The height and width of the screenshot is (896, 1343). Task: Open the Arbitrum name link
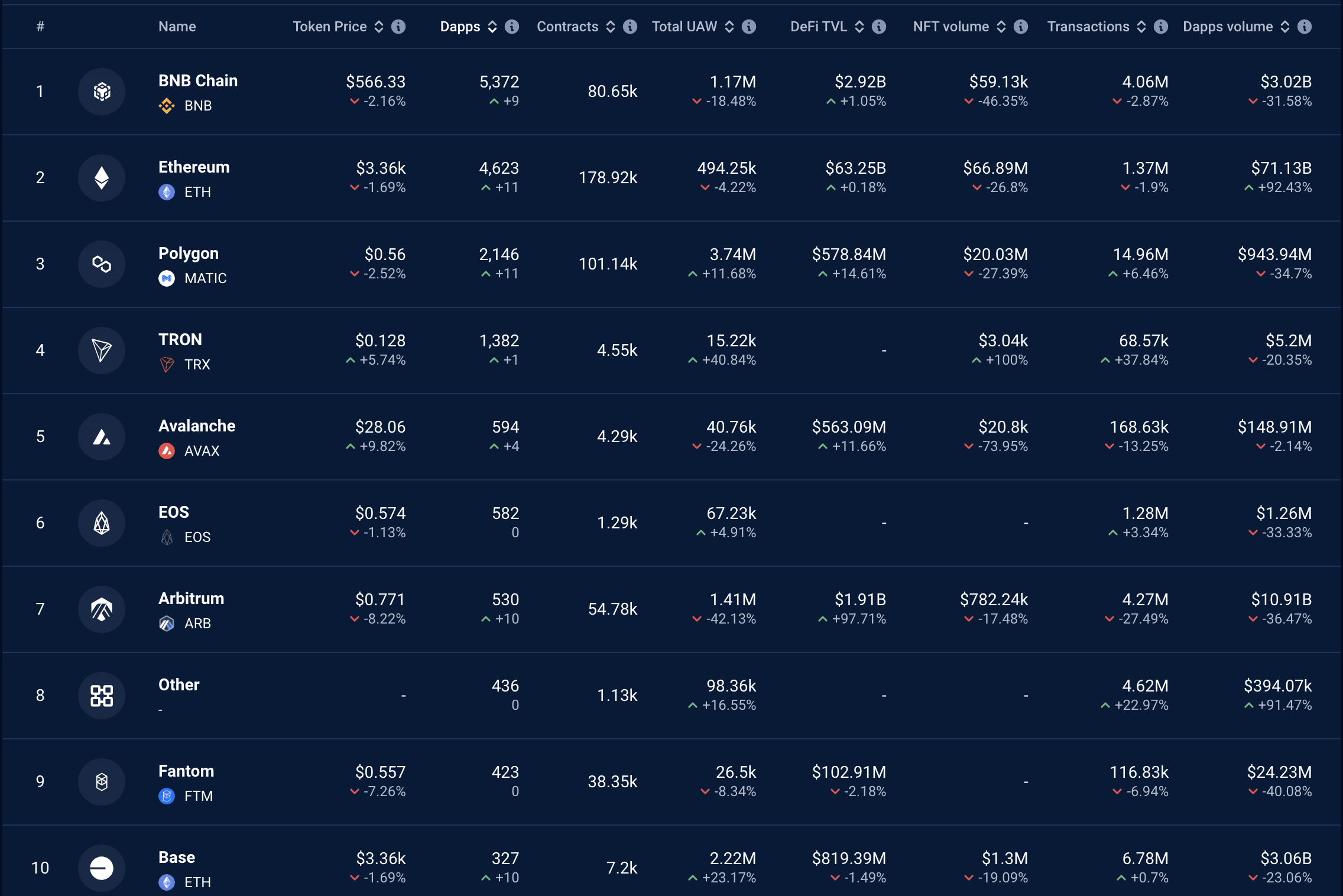click(192, 599)
